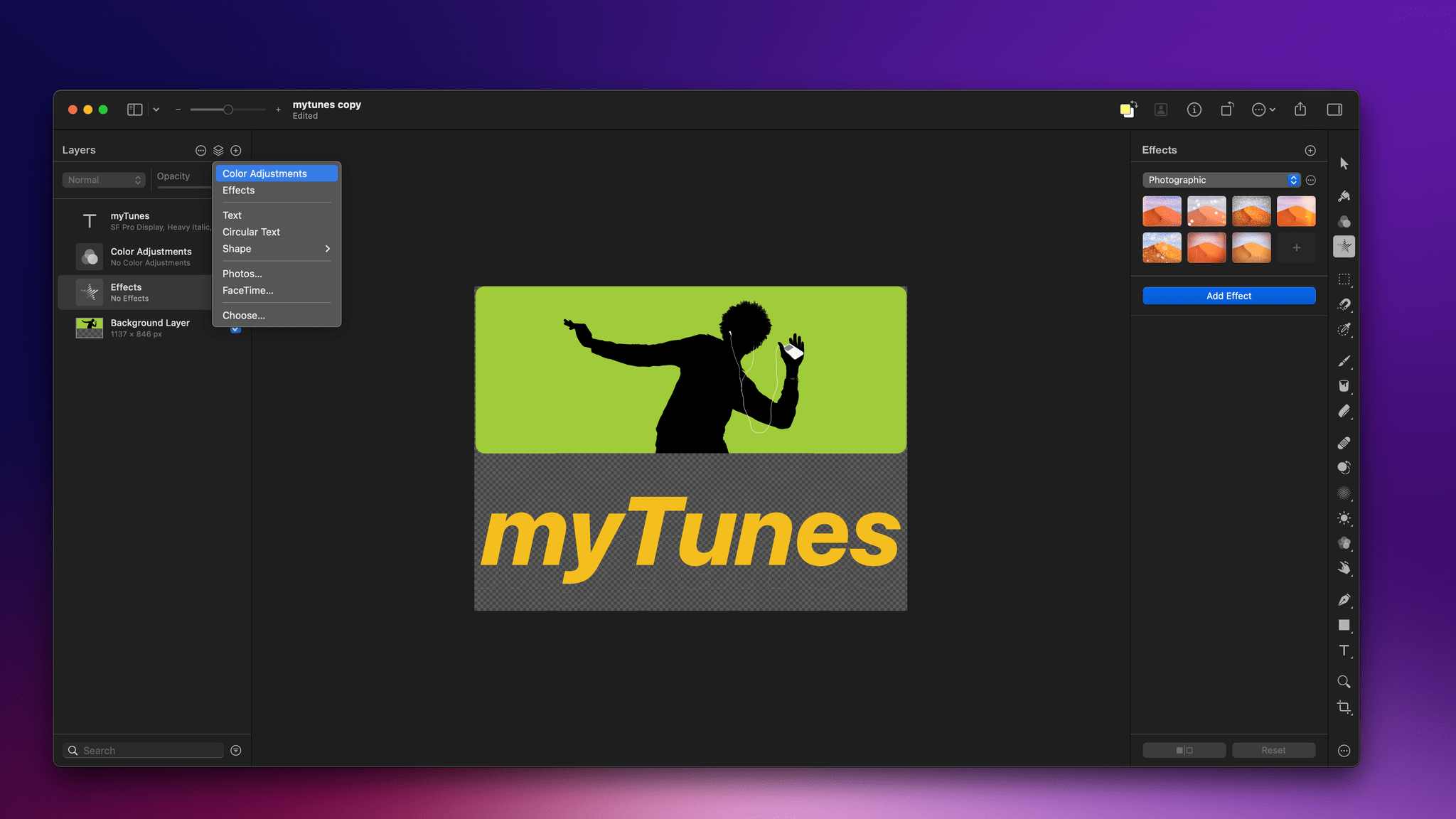This screenshot has width=1456, height=819.
Task: Select the Zoom tool in toolbar
Action: click(x=1344, y=681)
